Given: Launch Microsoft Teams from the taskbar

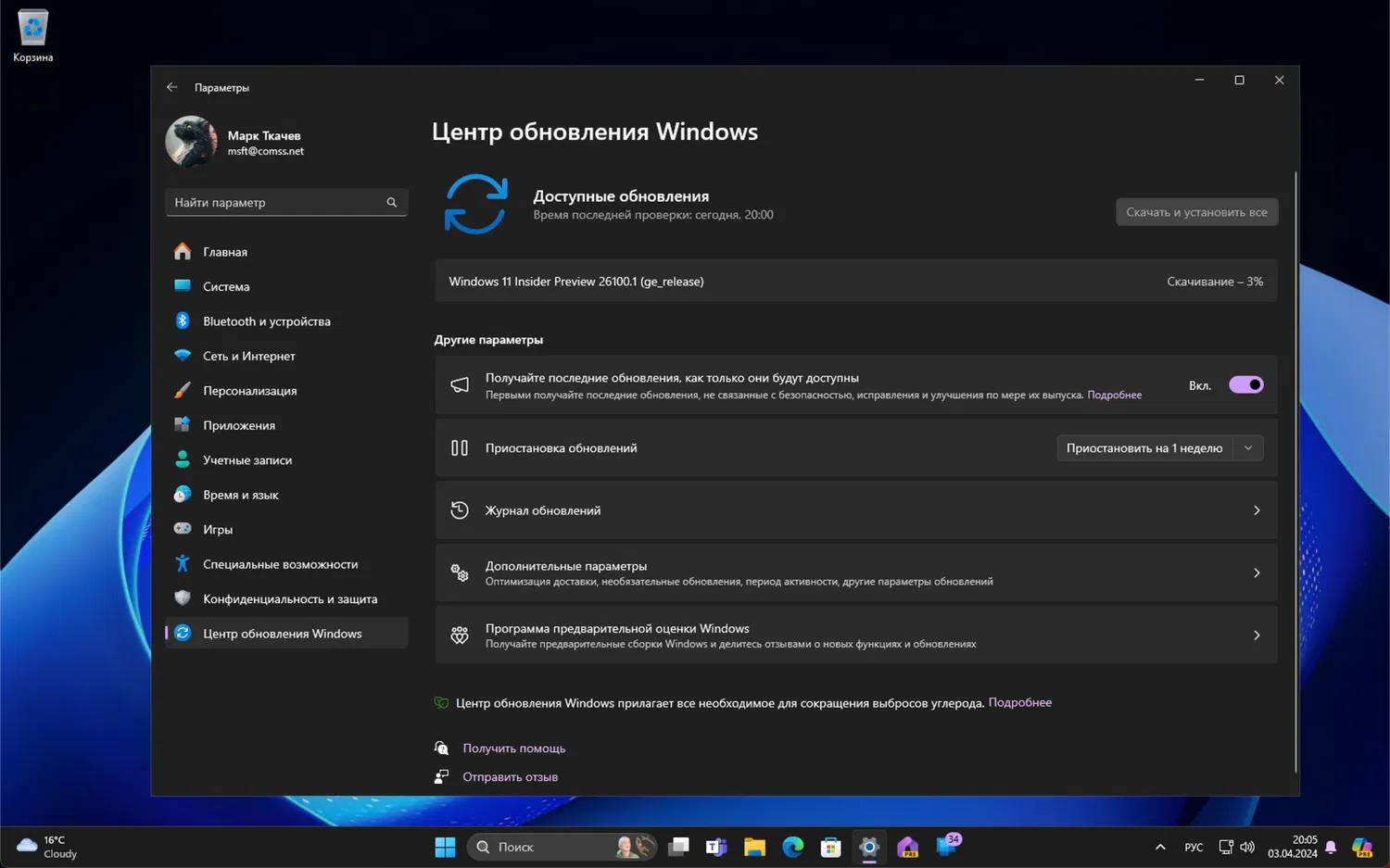Looking at the screenshot, I should (x=715, y=846).
